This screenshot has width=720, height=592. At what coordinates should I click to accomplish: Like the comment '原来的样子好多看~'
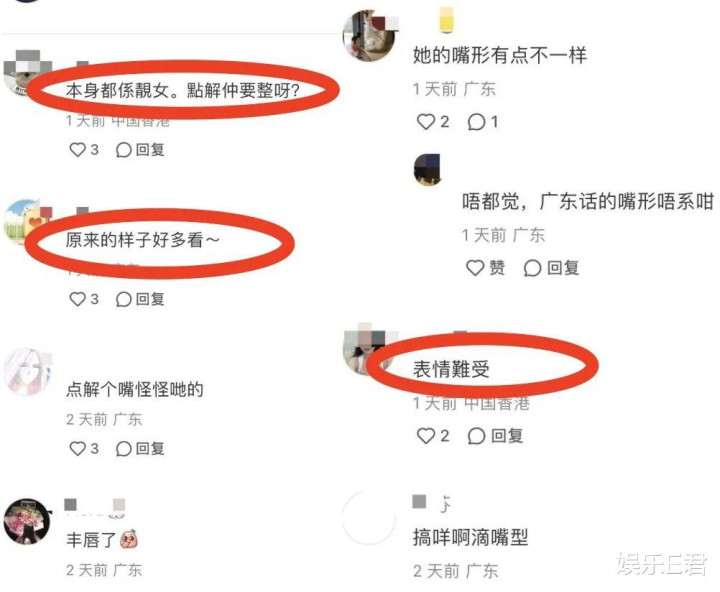point(84,299)
